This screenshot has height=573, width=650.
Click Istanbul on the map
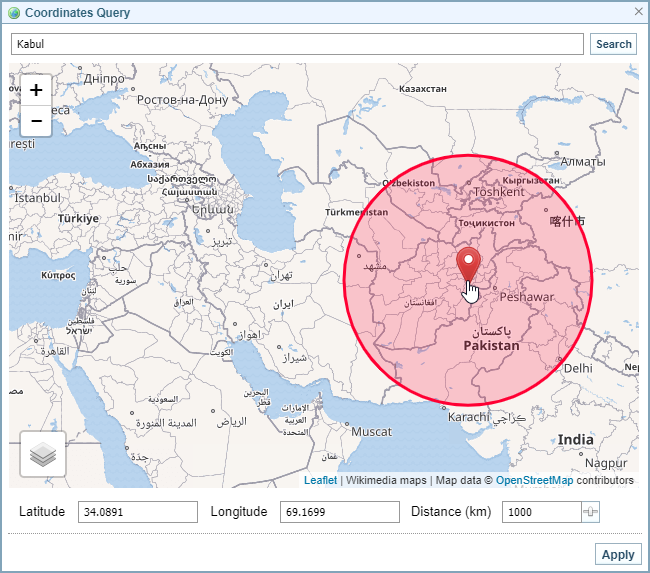37,198
